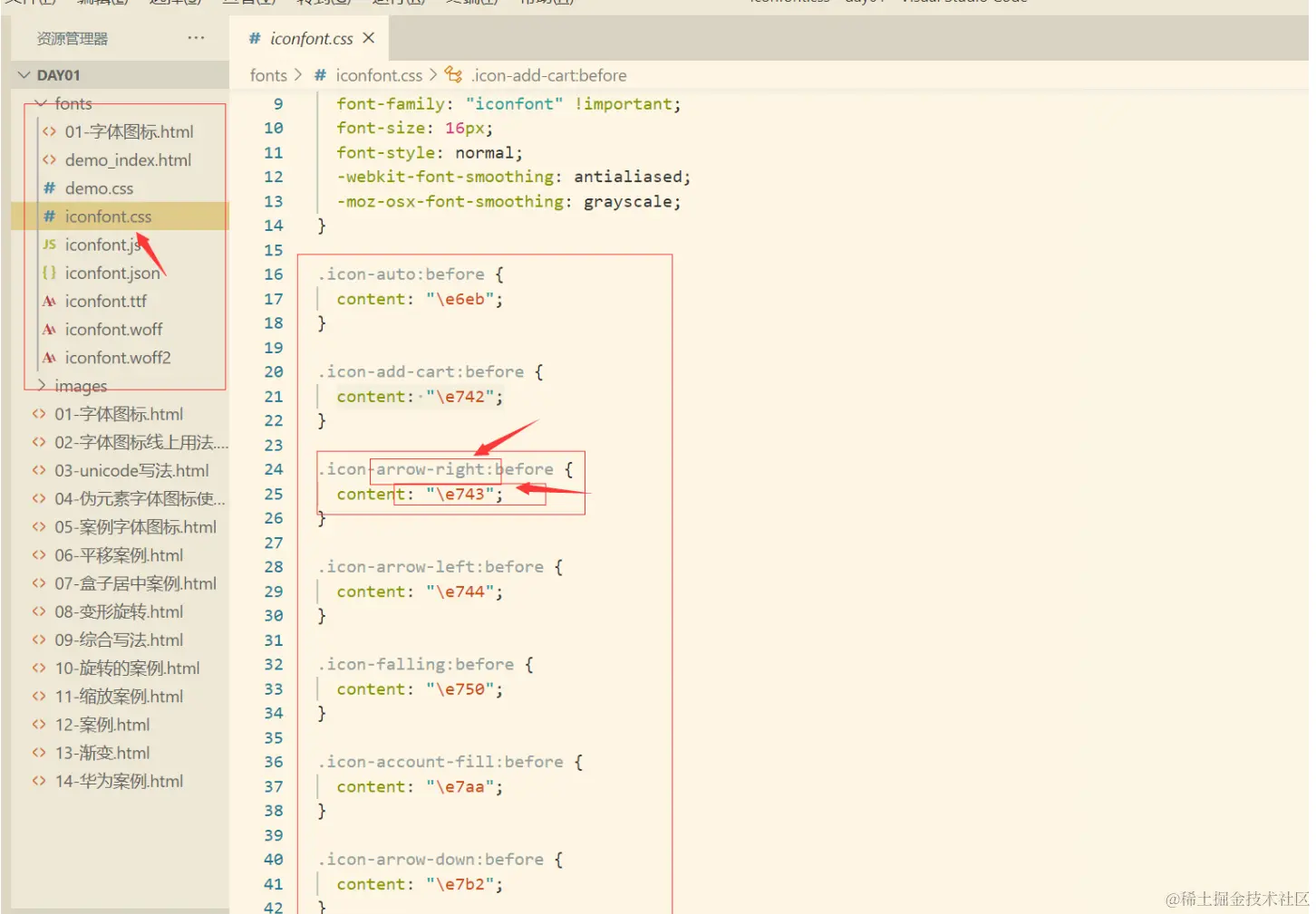Viewport: 1316px width, 914px height.
Task: Click the 资源管理器 explorer panel title
Action: (72, 38)
